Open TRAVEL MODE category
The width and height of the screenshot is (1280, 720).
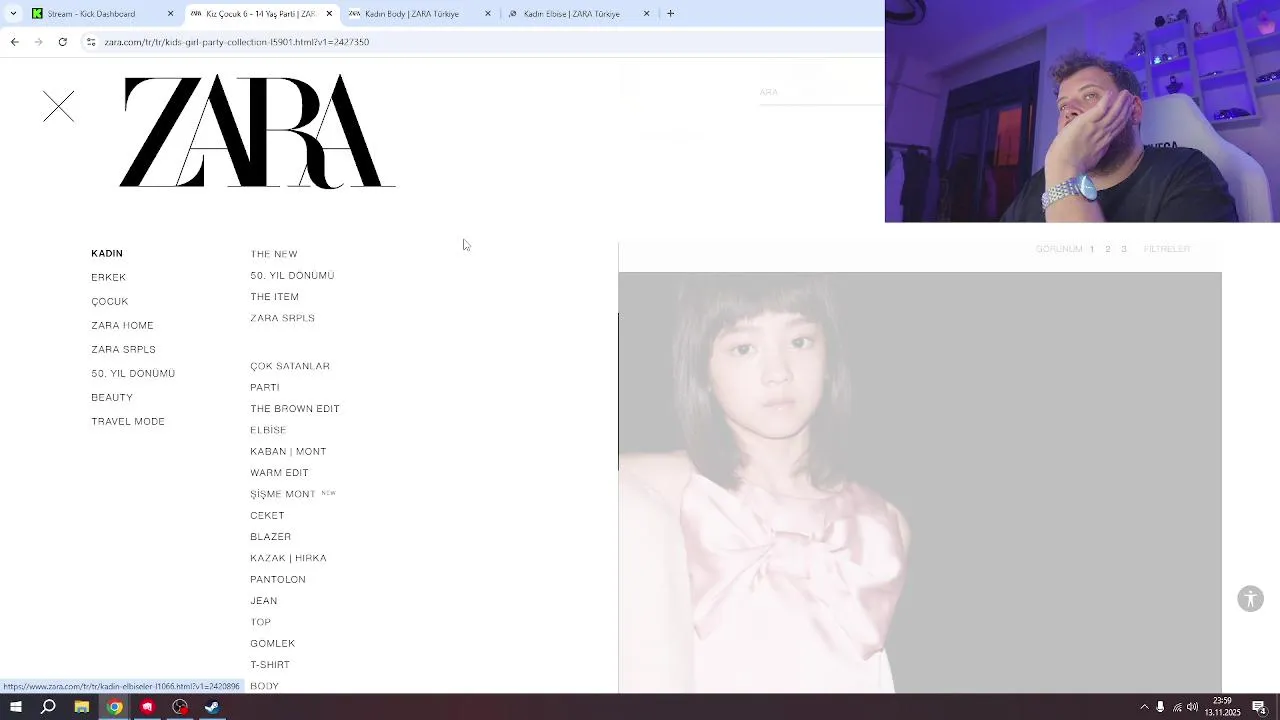tap(128, 422)
